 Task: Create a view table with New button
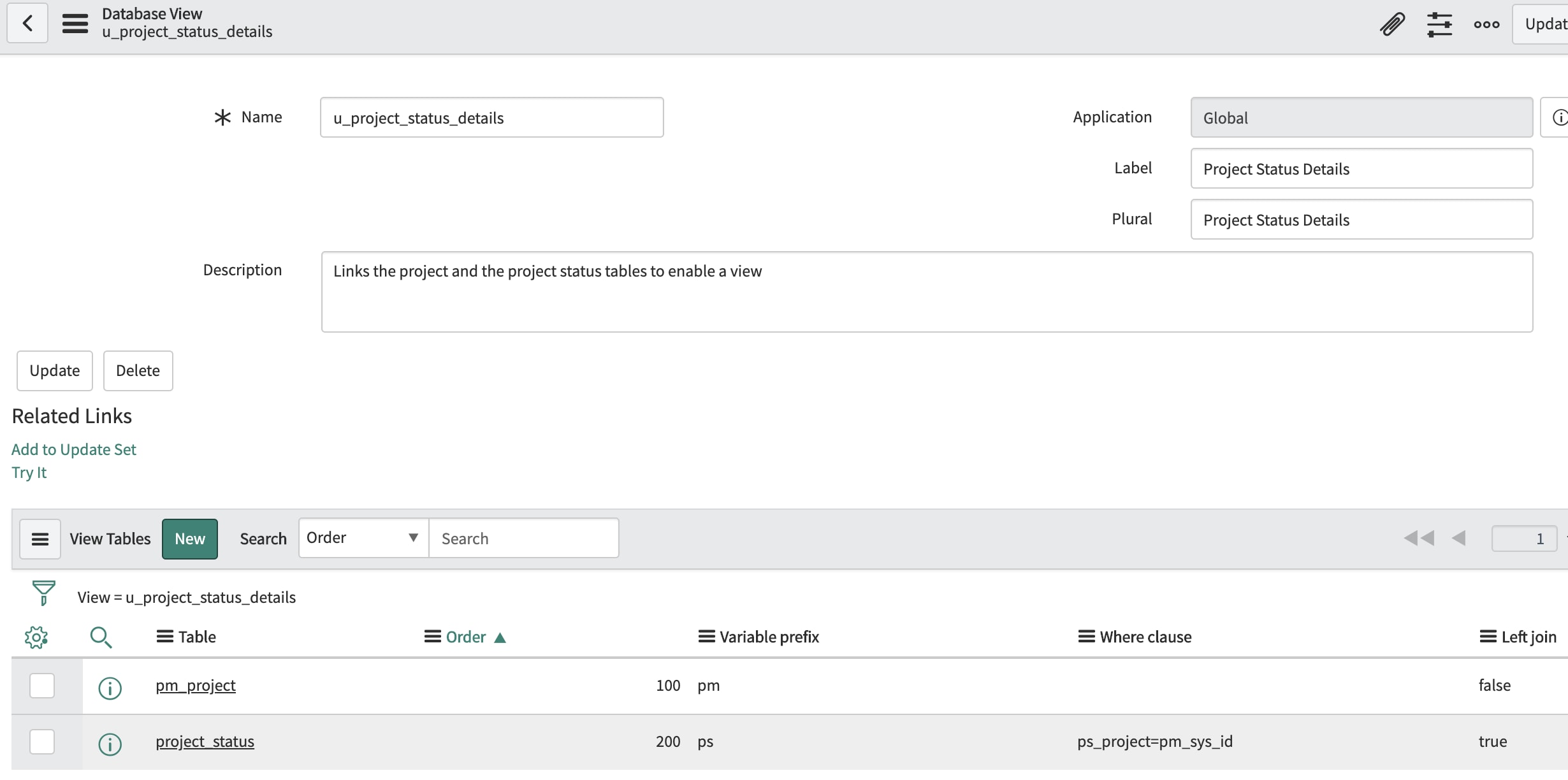(189, 538)
